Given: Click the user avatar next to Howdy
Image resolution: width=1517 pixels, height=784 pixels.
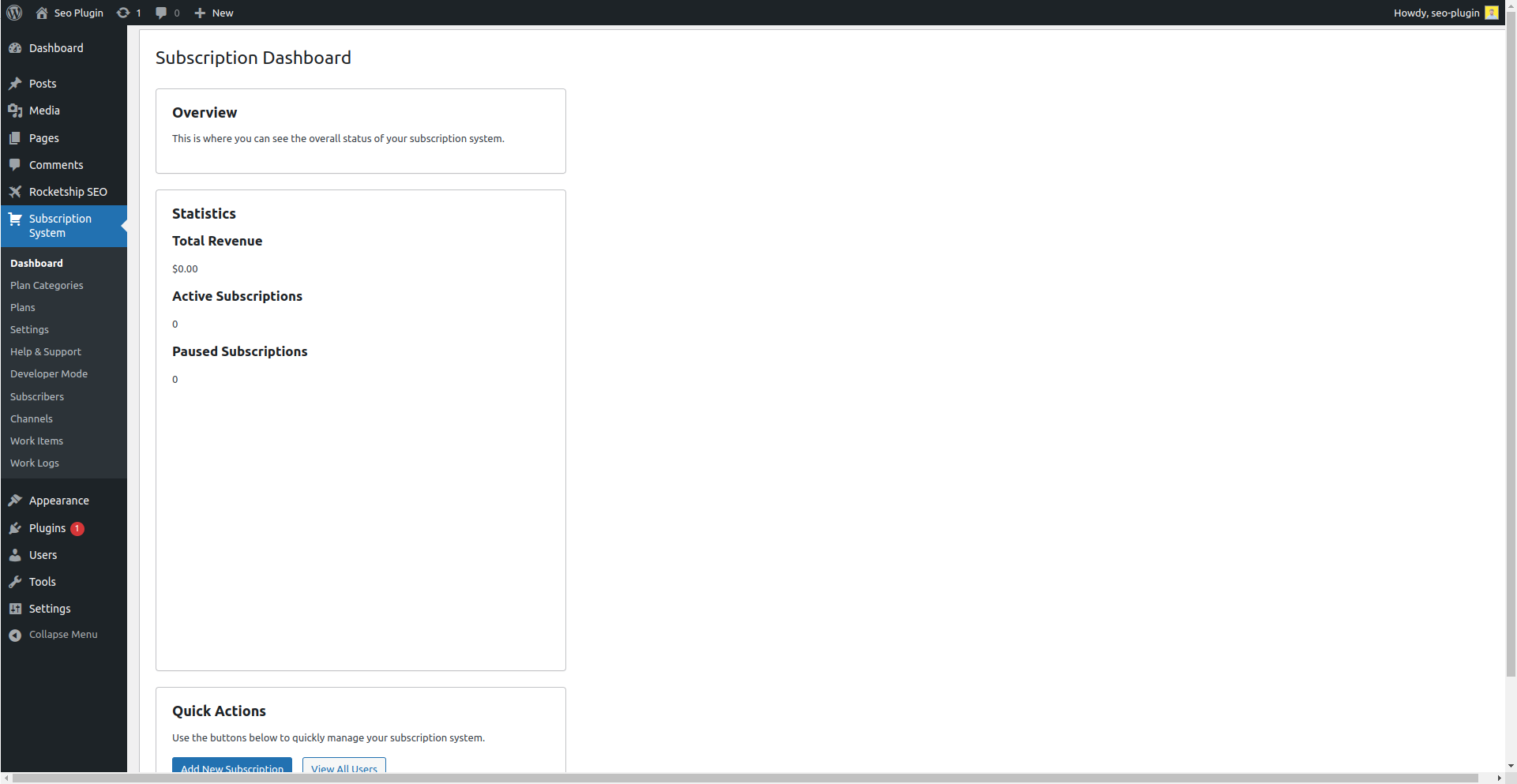Looking at the screenshot, I should pos(1491,13).
